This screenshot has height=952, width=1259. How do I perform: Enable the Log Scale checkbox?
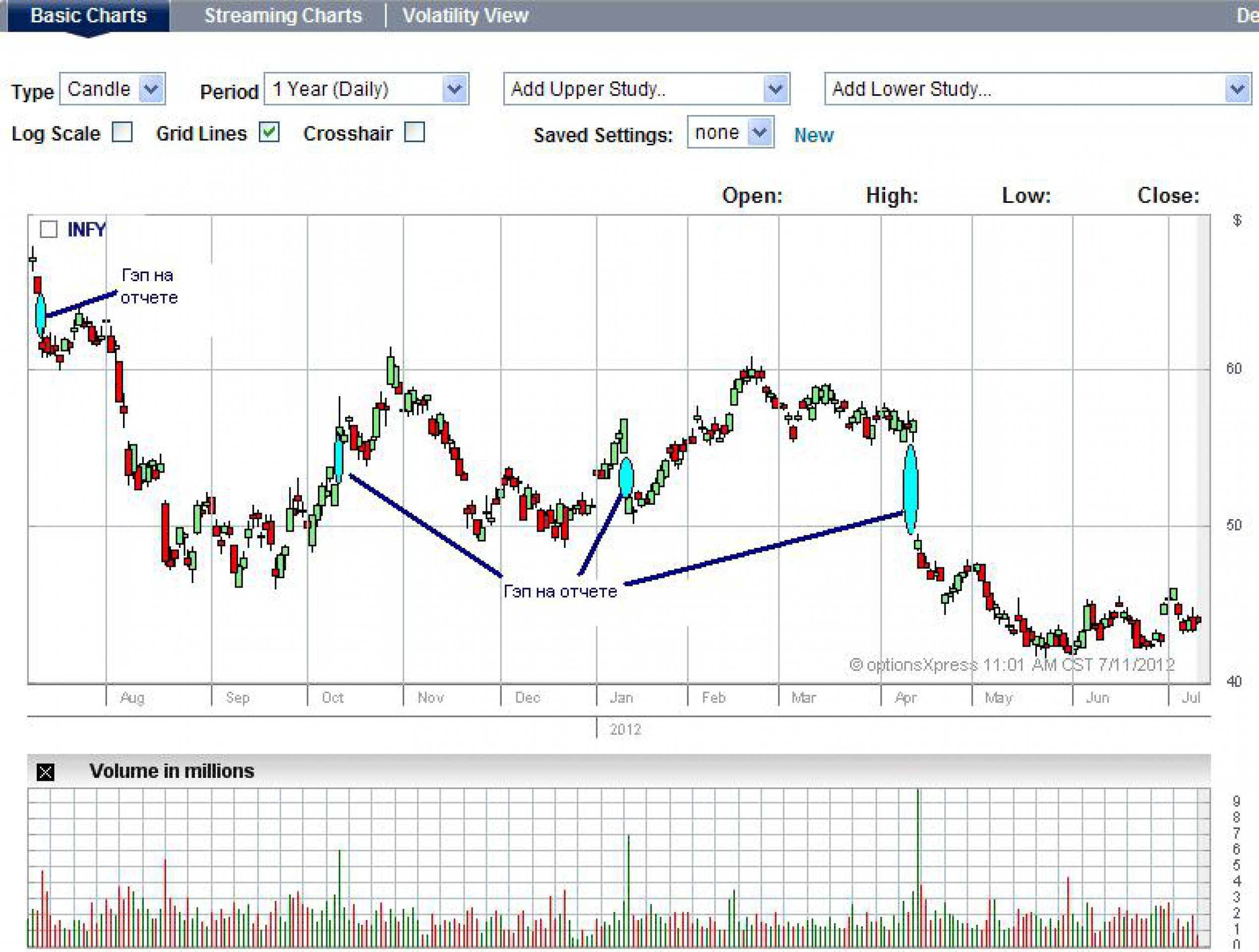(x=122, y=132)
